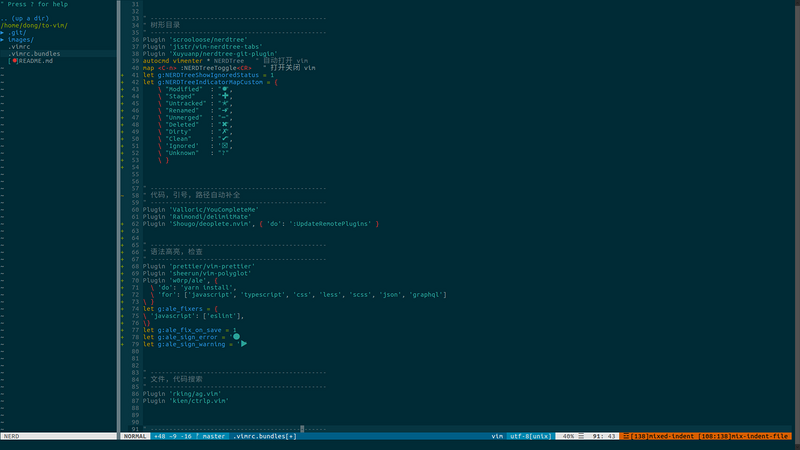Click the 'vim' filetype in the statusline

497,436
